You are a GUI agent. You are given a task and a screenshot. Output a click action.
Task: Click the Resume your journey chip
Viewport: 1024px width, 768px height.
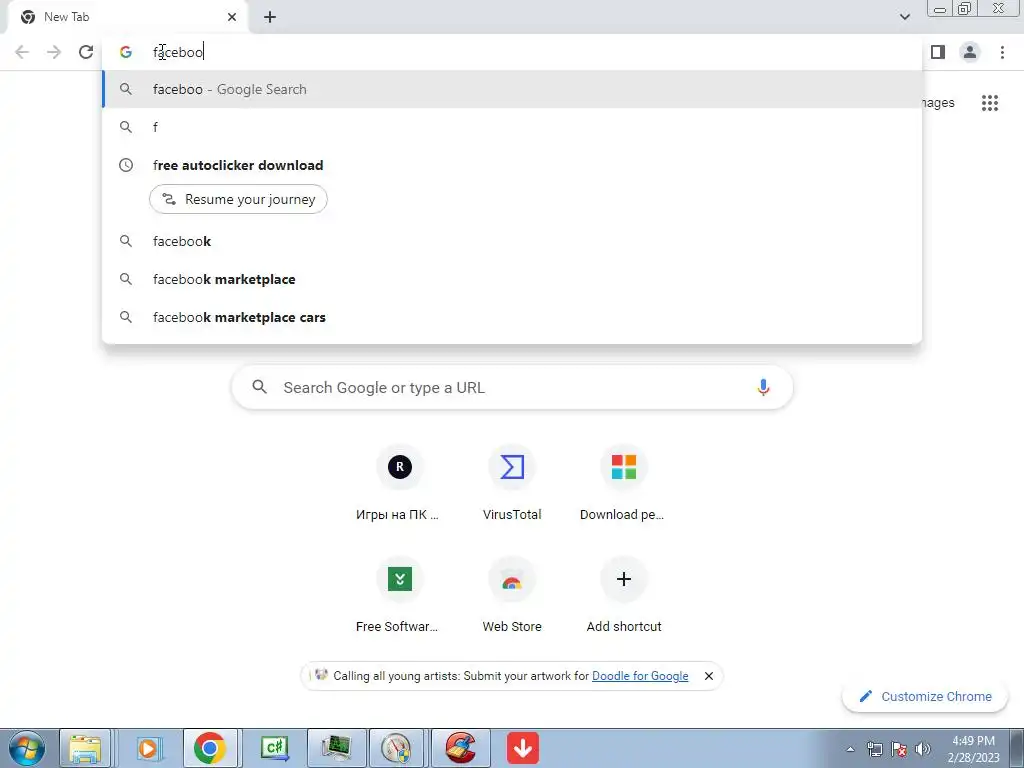click(238, 199)
